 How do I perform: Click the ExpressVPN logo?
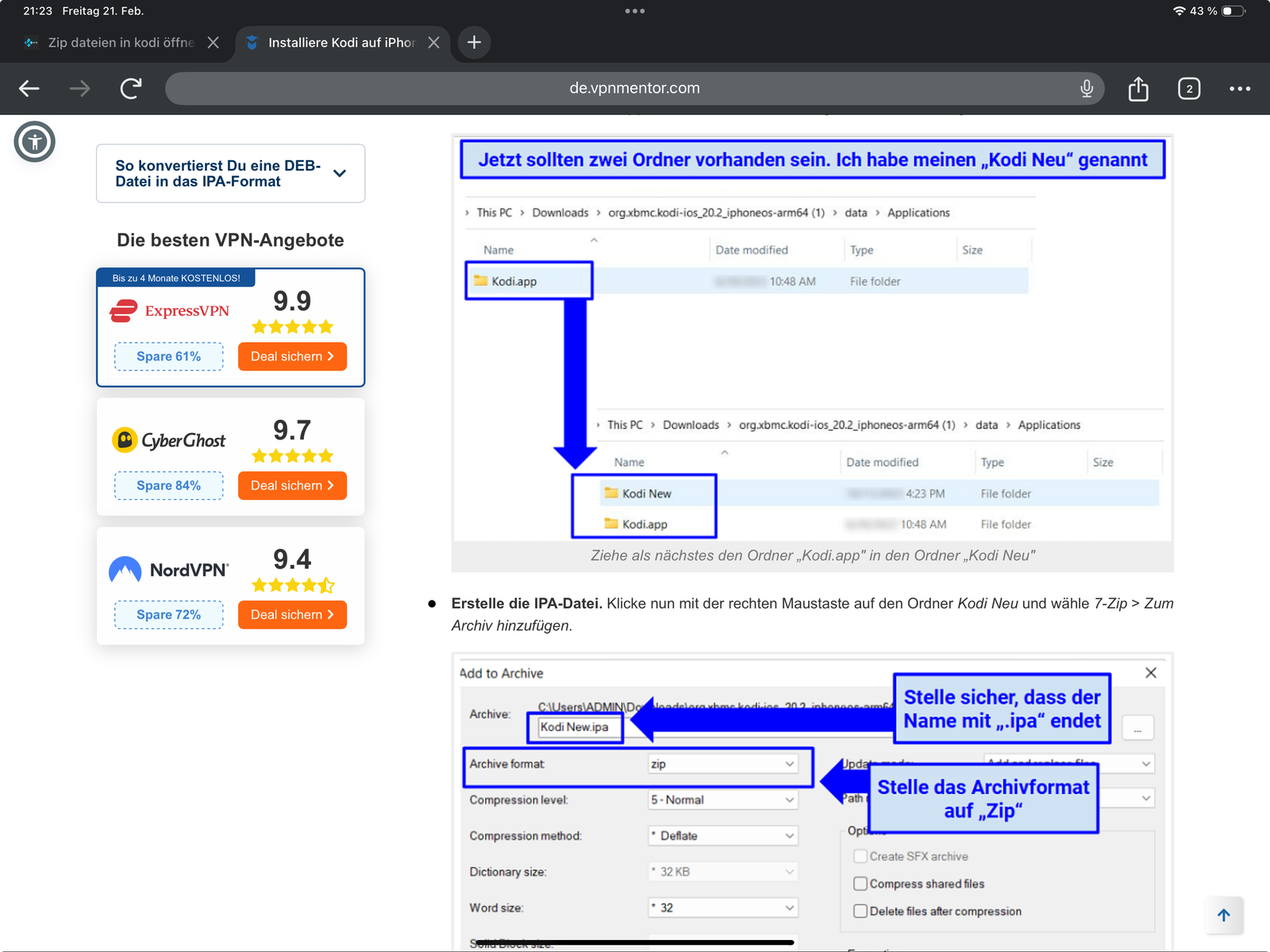(169, 311)
